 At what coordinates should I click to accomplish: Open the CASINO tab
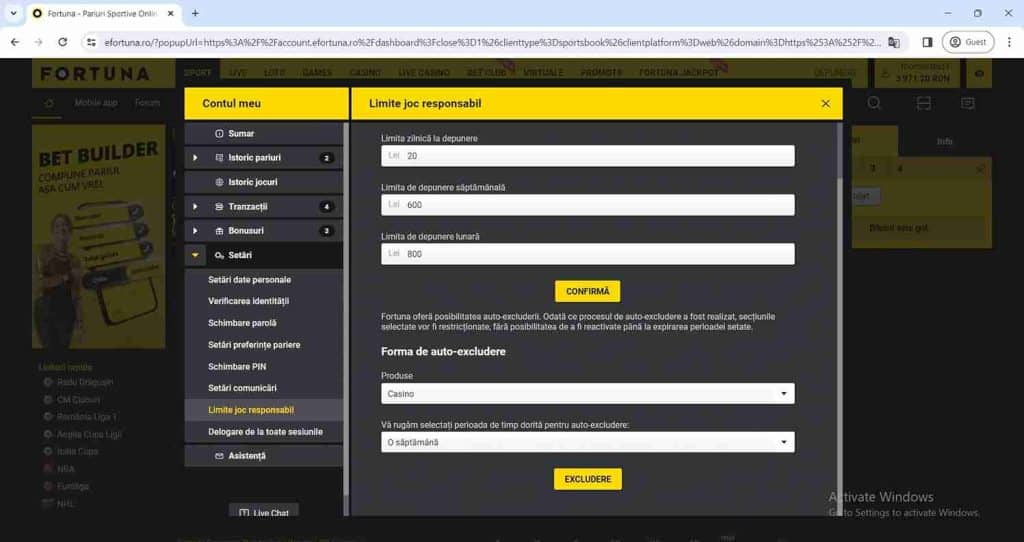click(365, 72)
